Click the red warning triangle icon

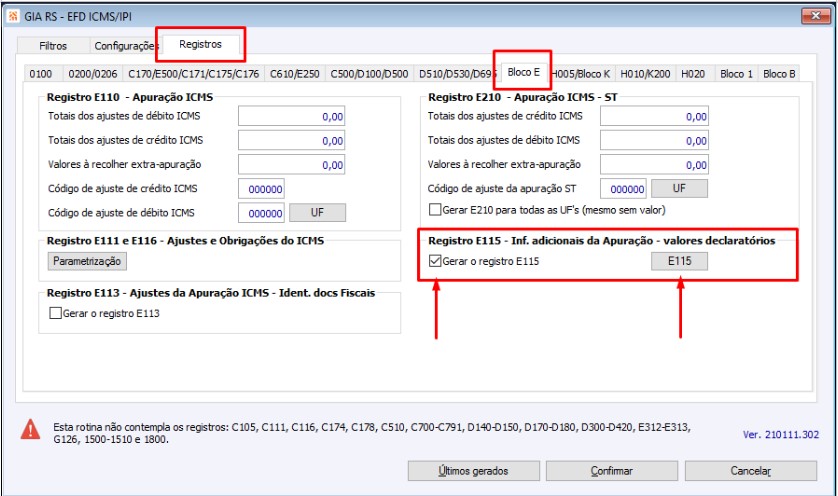coord(30,429)
